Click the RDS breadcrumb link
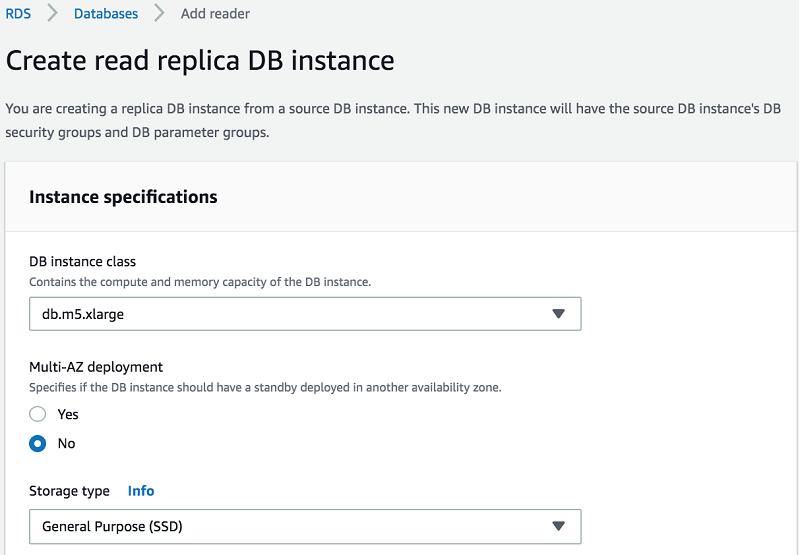The width and height of the screenshot is (800, 555). (x=19, y=14)
